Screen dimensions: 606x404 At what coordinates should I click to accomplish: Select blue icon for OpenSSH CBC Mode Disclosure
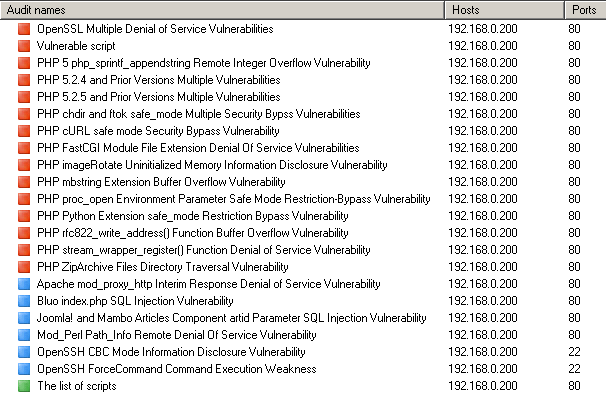(24, 352)
